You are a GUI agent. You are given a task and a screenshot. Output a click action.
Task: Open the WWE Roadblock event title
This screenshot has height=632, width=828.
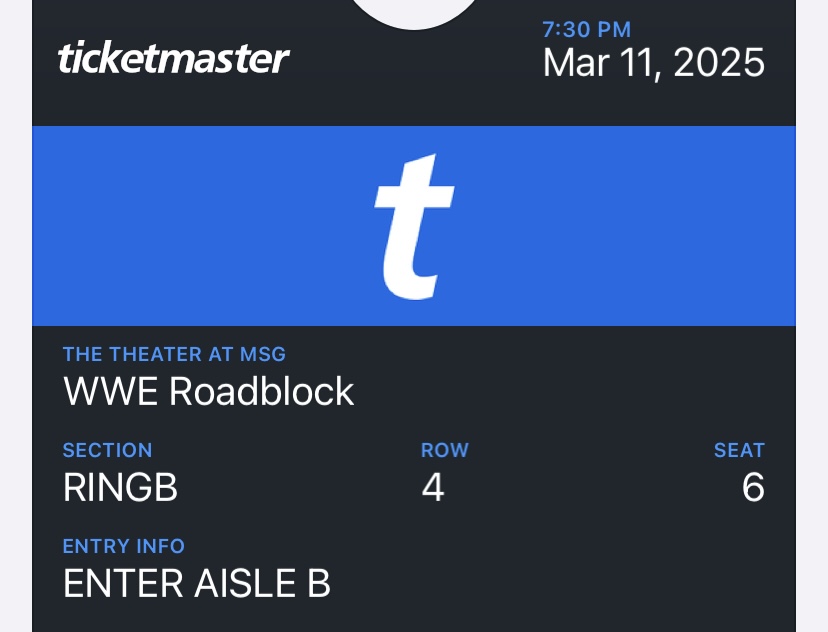click(x=208, y=391)
